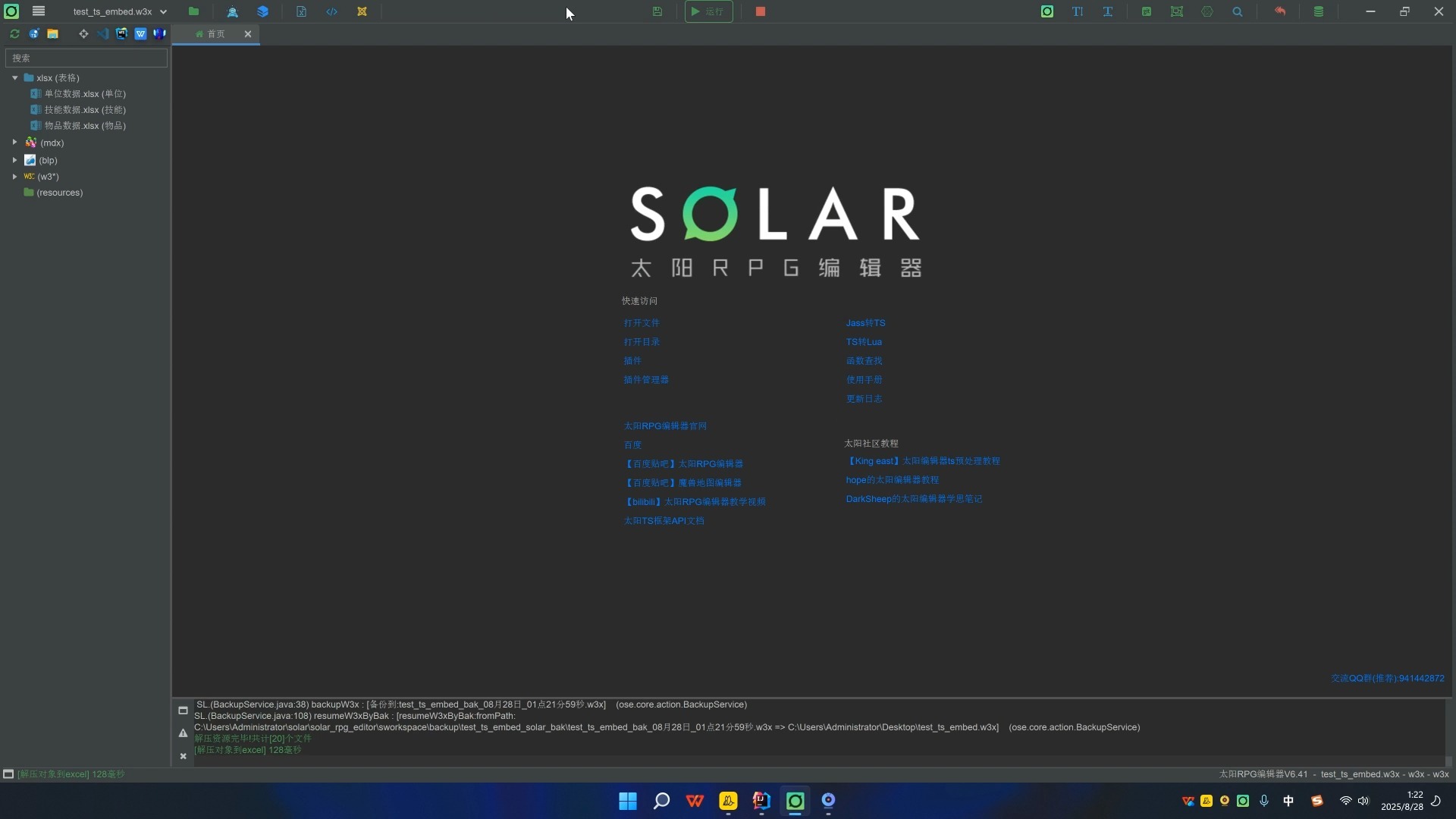
Task: Click the green Run button
Action: pos(709,11)
